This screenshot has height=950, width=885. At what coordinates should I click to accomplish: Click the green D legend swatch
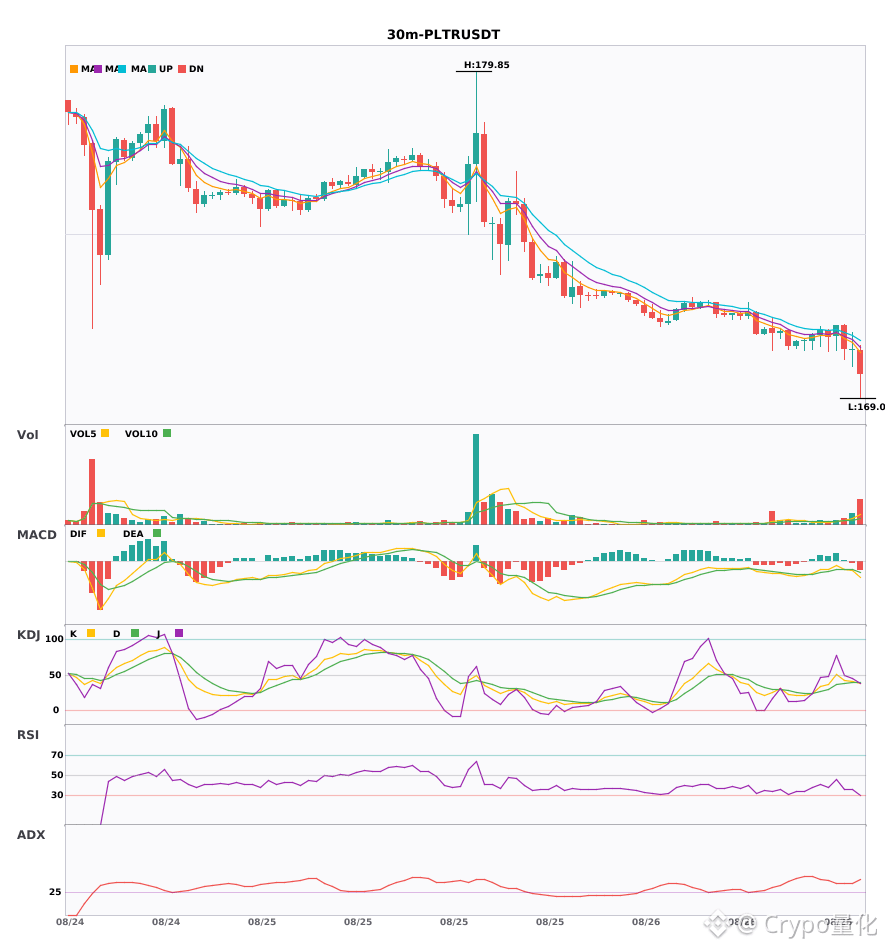[x=135, y=633]
